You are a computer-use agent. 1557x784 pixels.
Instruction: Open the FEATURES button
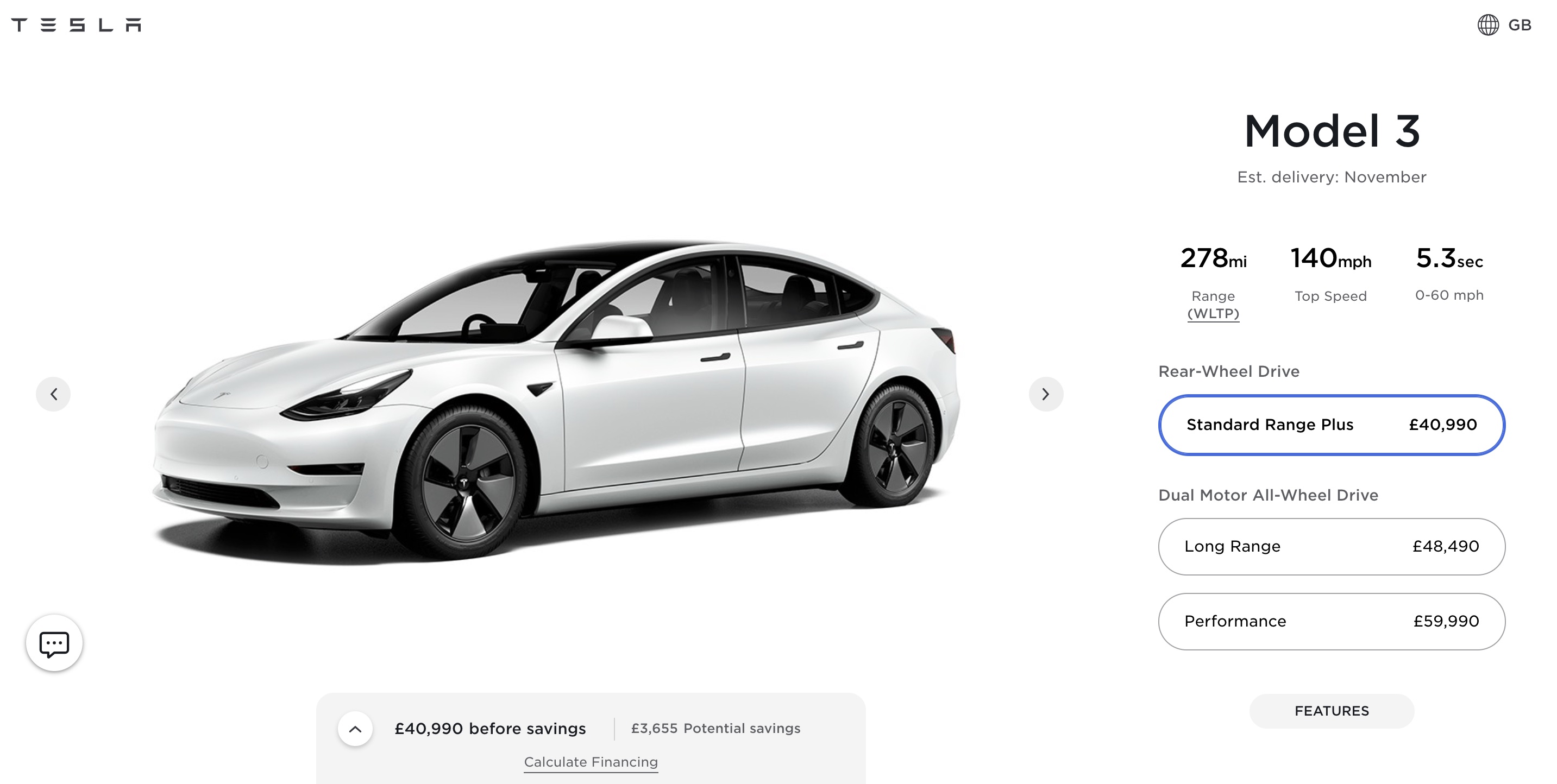[x=1332, y=711]
